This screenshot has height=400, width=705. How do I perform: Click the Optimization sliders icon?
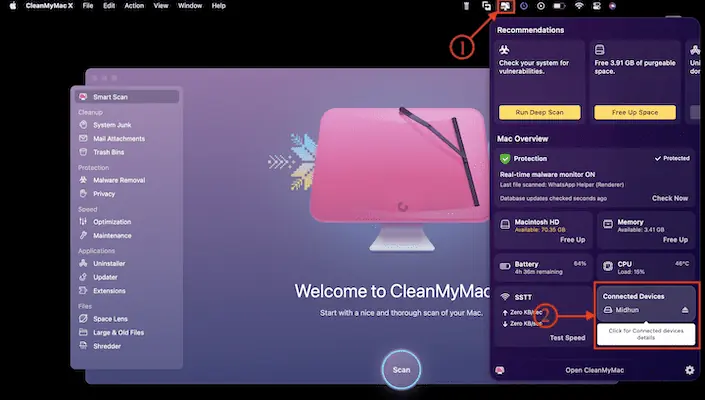point(83,221)
